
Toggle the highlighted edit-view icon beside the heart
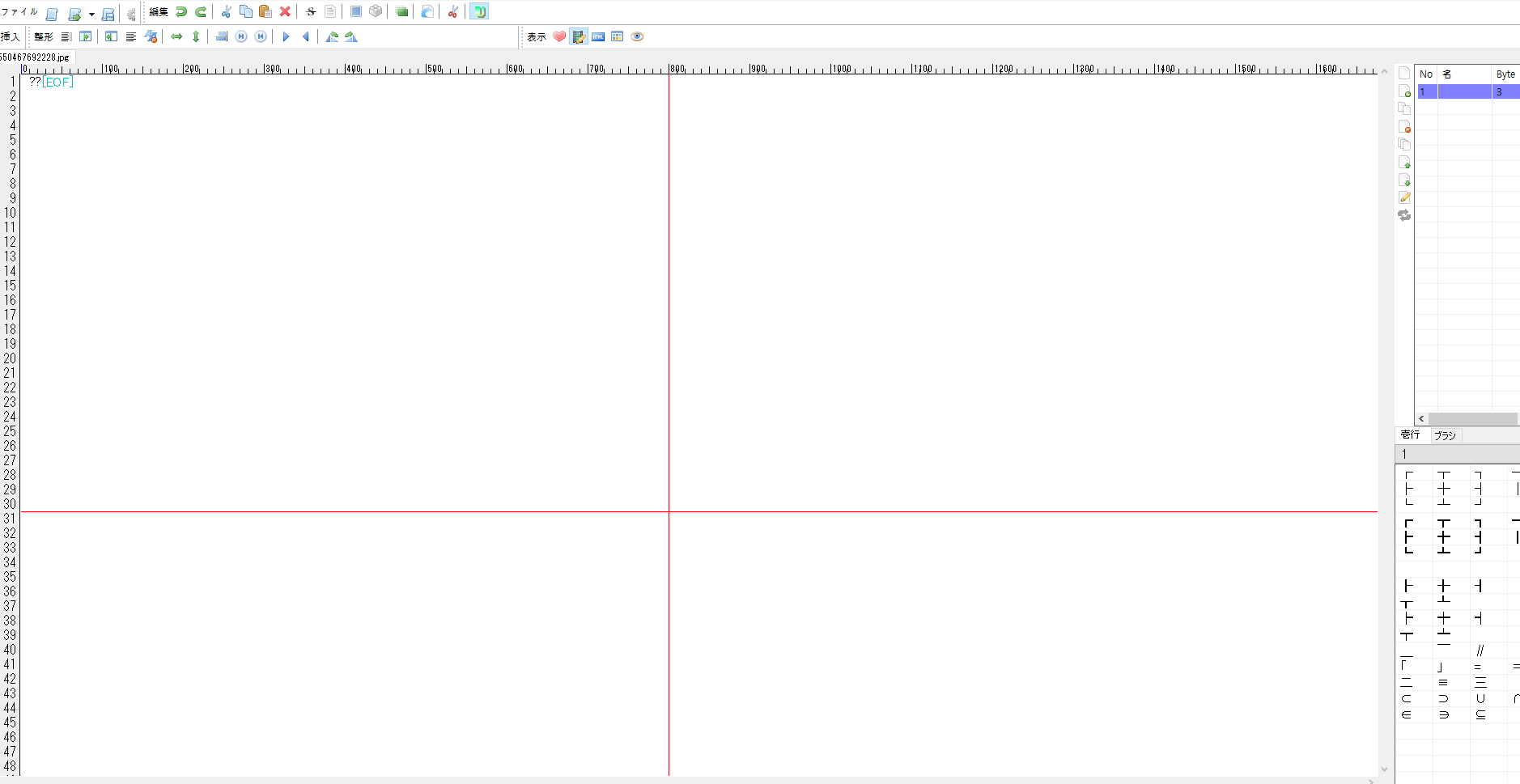[x=579, y=36]
